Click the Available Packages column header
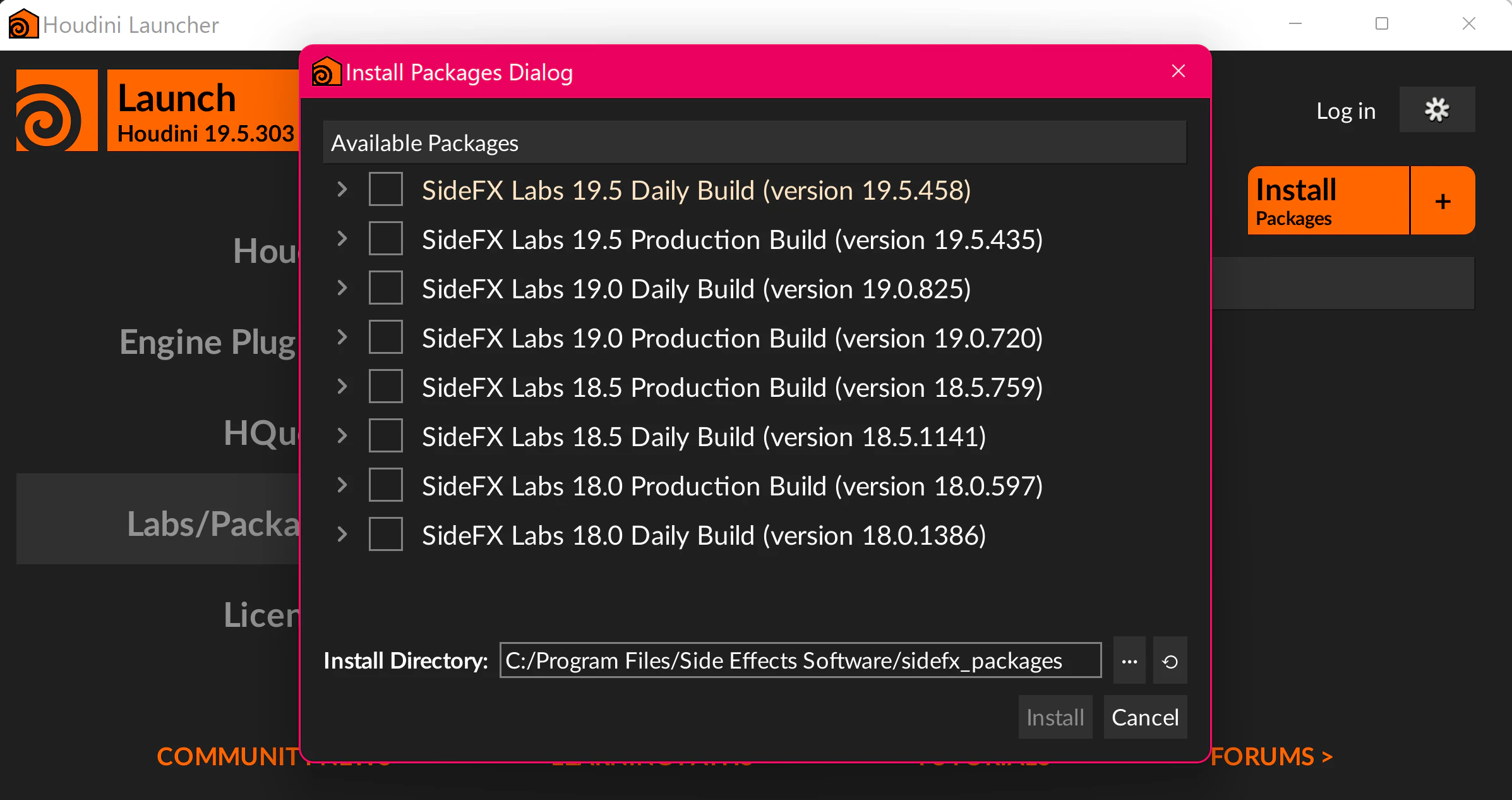Screen dimensions: 1512x800 (x=755, y=143)
